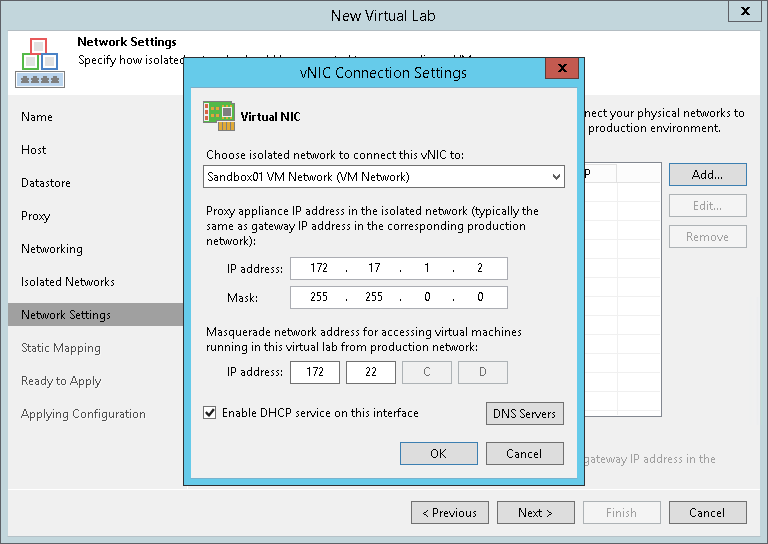Screen dimensions: 768x544
Task: Close the New Virtual Lab window
Action: click(746, 13)
